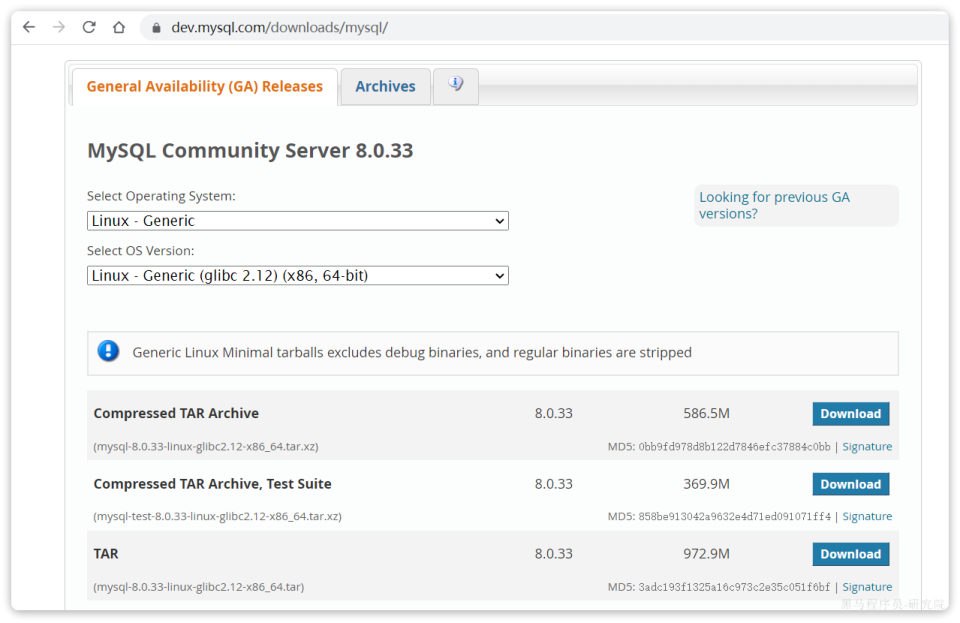Follow 'Looking for previous GA versions?' link
The width and height of the screenshot is (960, 623).
(774, 205)
